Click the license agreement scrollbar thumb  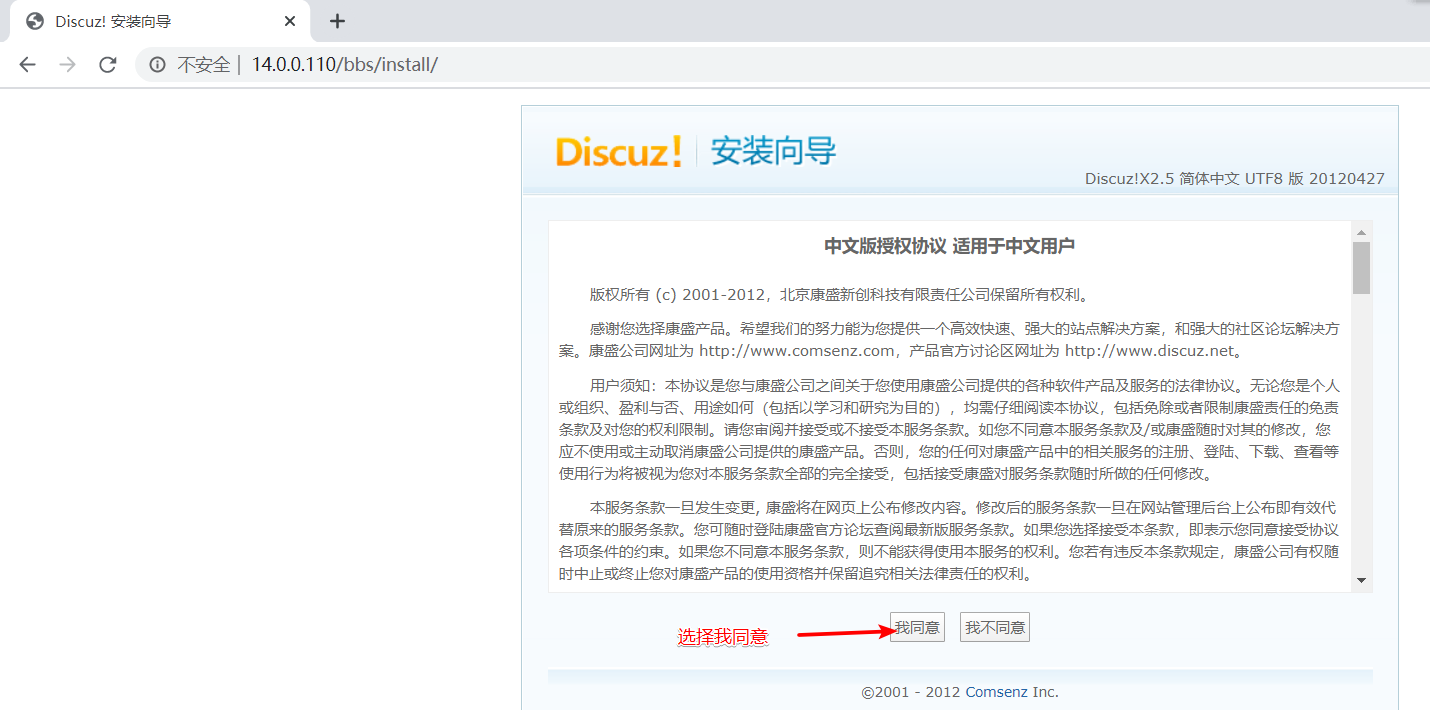click(1361, 268)
